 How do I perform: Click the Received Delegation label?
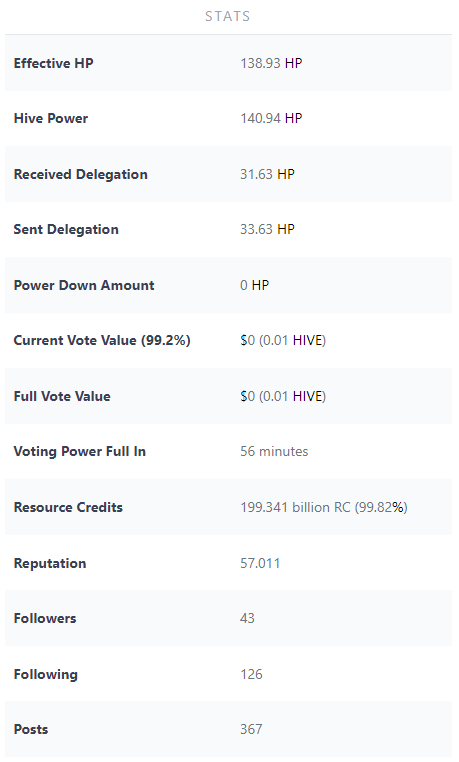click(81, 174)
